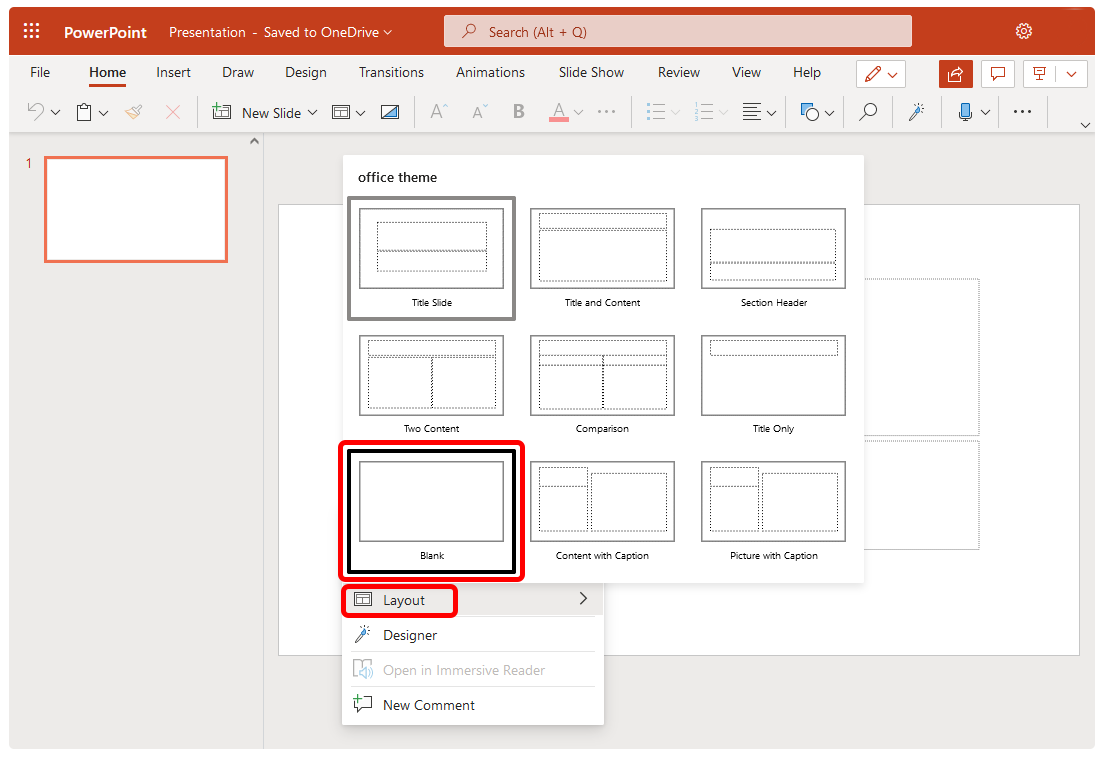Image resolution: width=1104 pixels, height=757 pixels.
Task: Select the Format Painter tool
Action: [133, 111]
